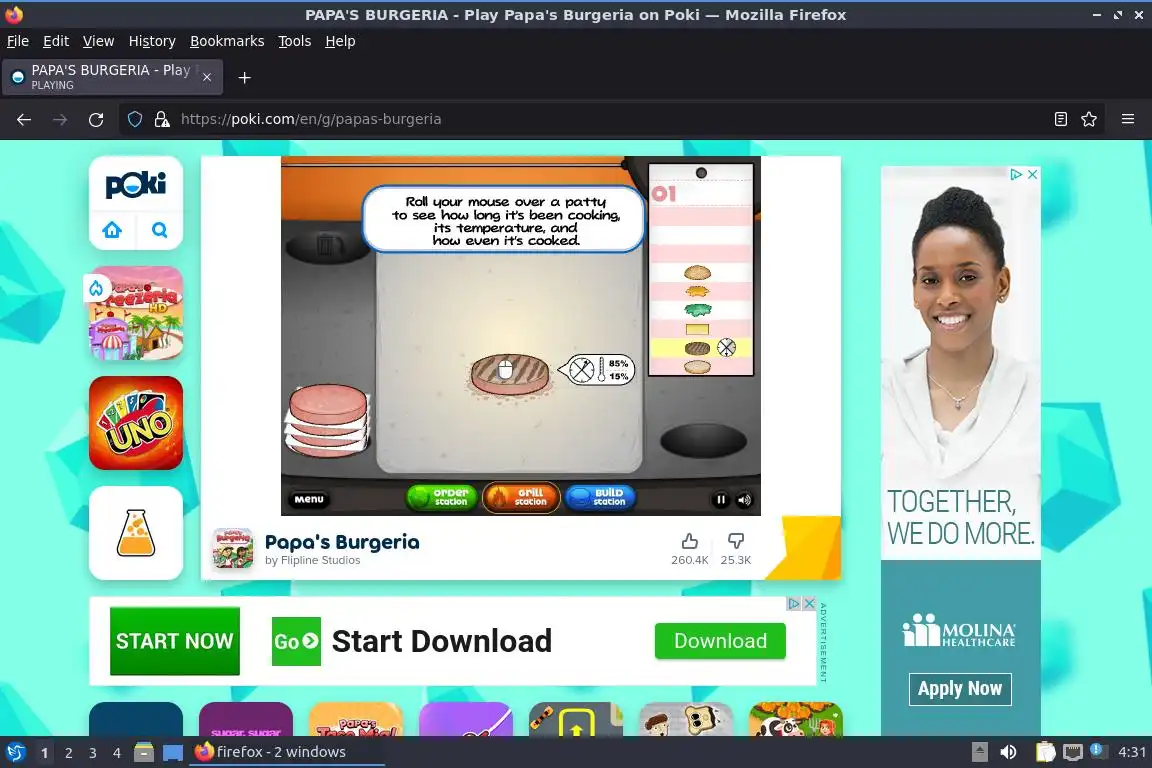Switch to the Grill Station
The image size is (1152, 768).
pyautogui.click(x=521, y=498)
